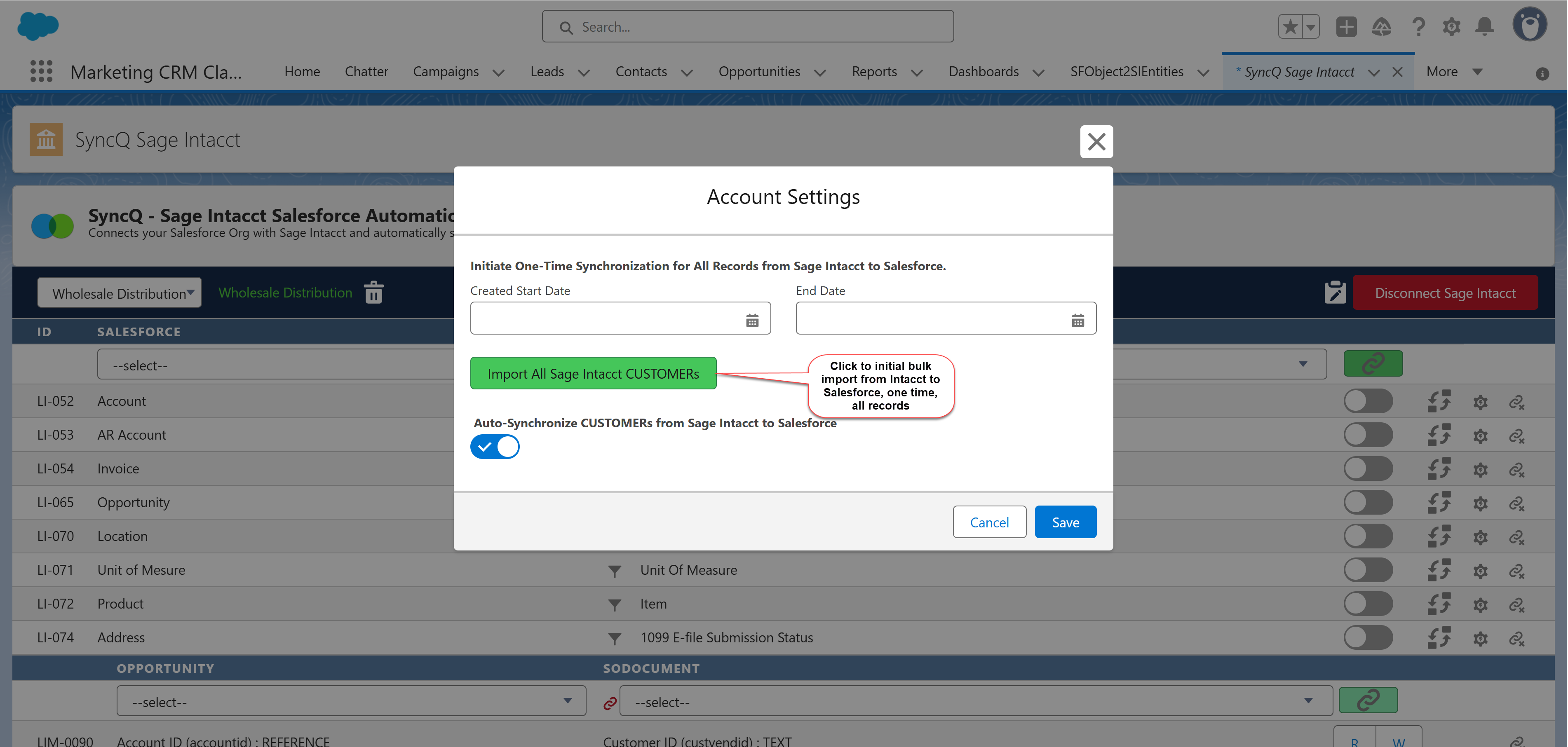
Task: Expand the Contacts menu chevron
Action: click(687, 73)
